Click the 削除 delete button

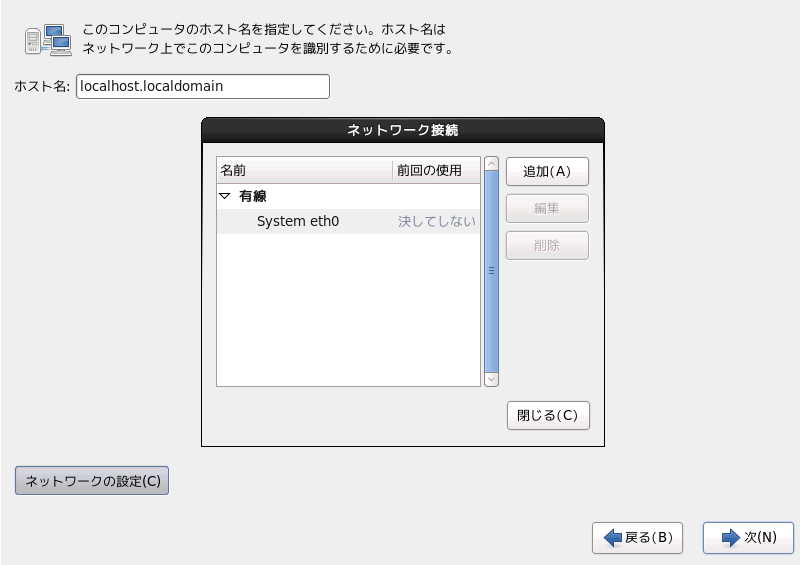click(x=547, y=246)
